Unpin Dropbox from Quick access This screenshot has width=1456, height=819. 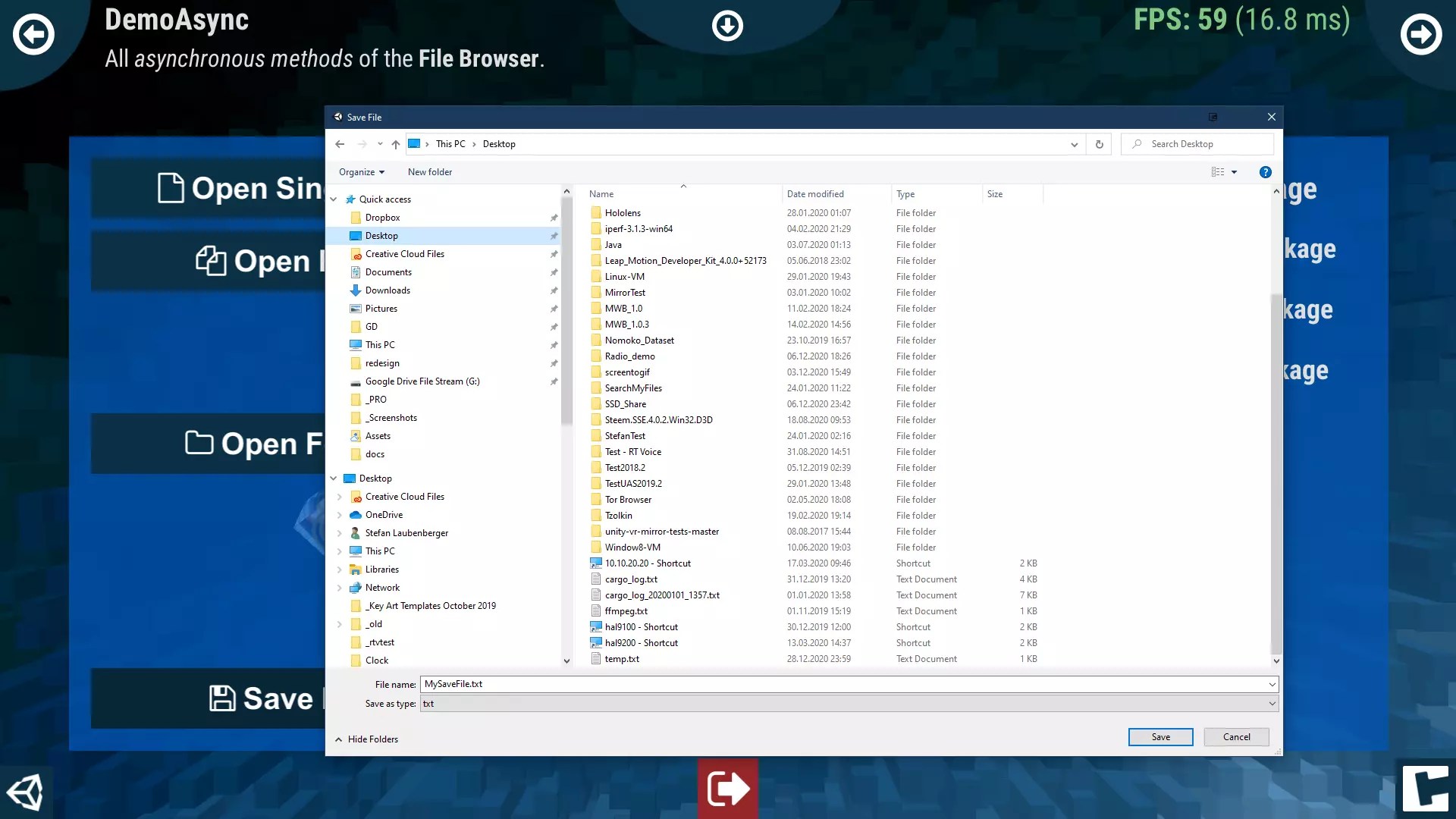[554, 218]
